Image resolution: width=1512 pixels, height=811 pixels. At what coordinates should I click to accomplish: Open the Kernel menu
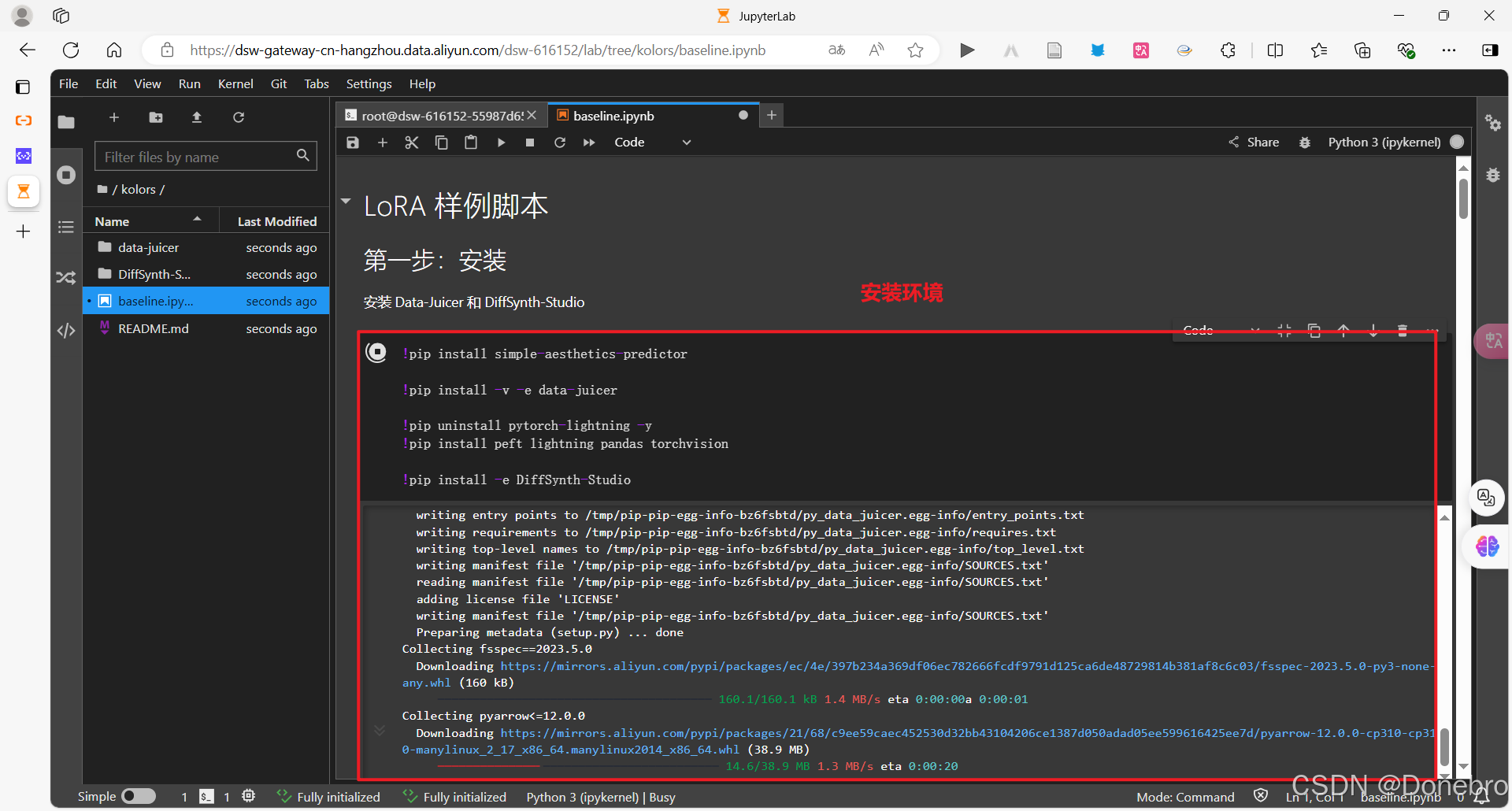point(235,83)
